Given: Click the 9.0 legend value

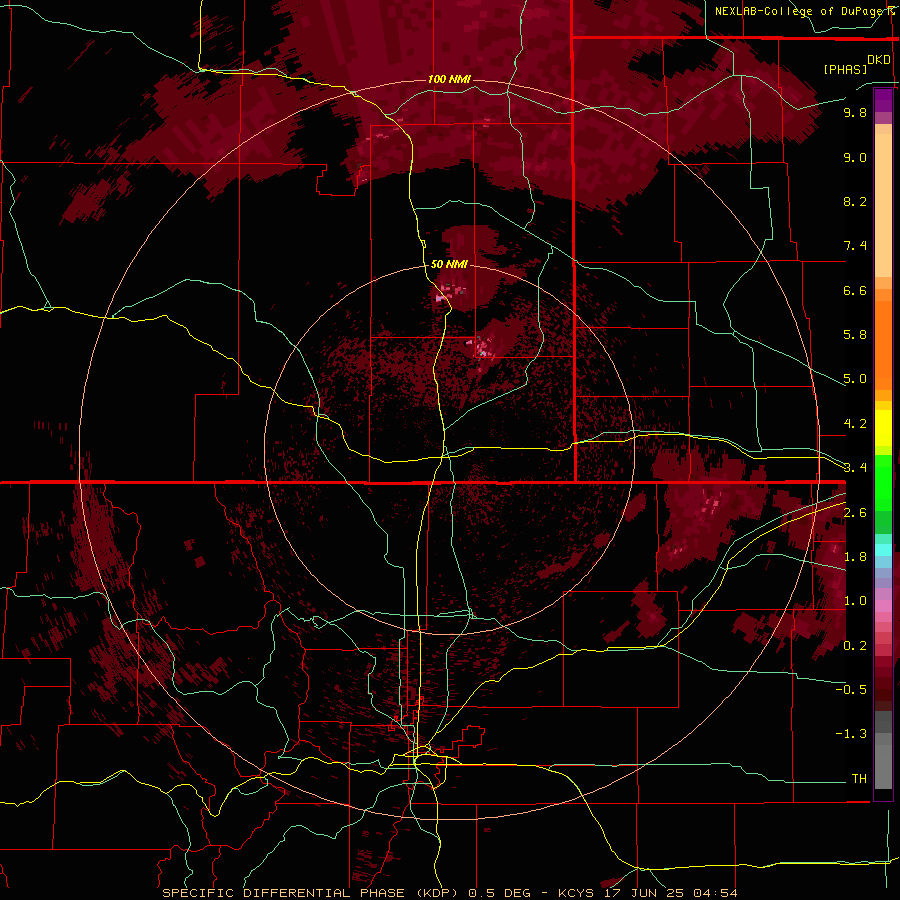Looking at the screenshot, I should tap(855, 157).
